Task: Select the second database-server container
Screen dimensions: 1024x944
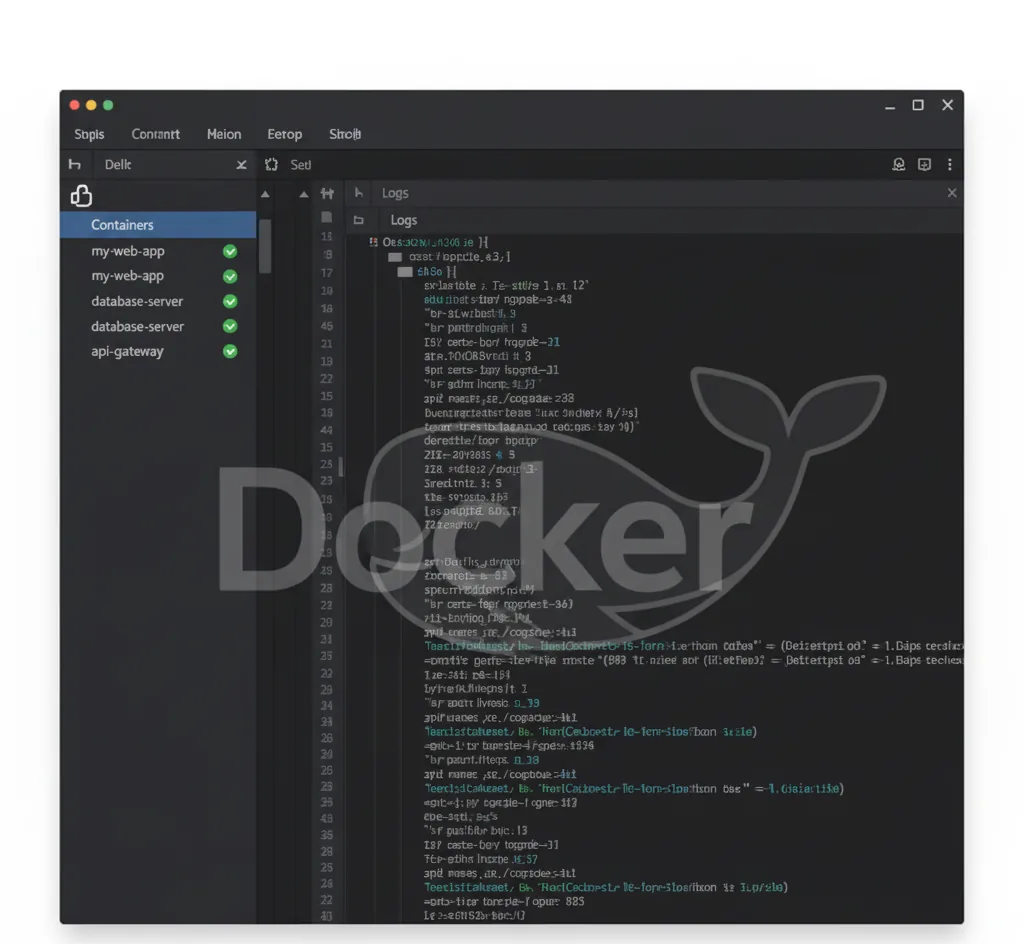Action: click(x=137, y=326)
